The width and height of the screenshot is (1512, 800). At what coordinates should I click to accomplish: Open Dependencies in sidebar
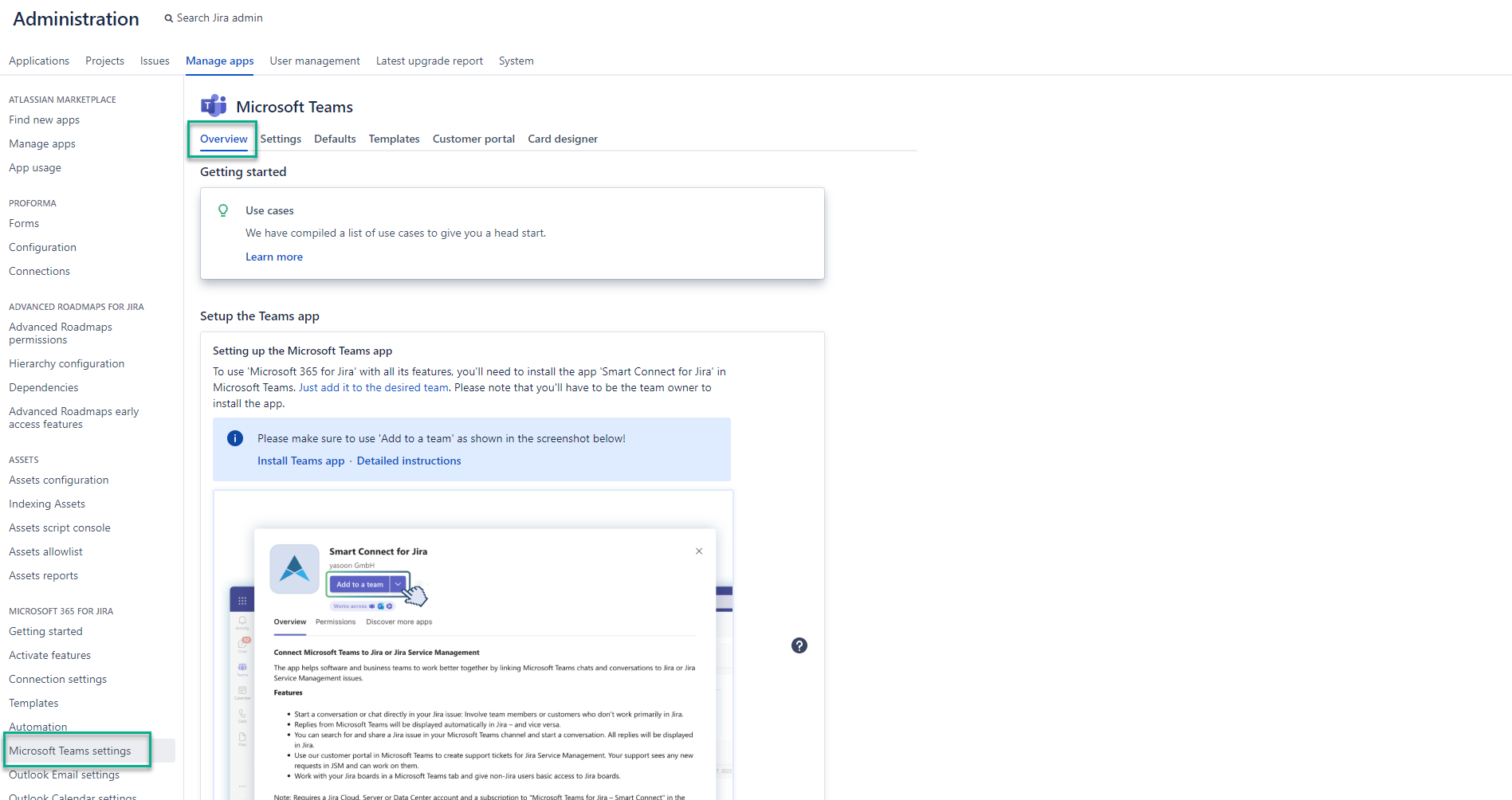point(44,387)
